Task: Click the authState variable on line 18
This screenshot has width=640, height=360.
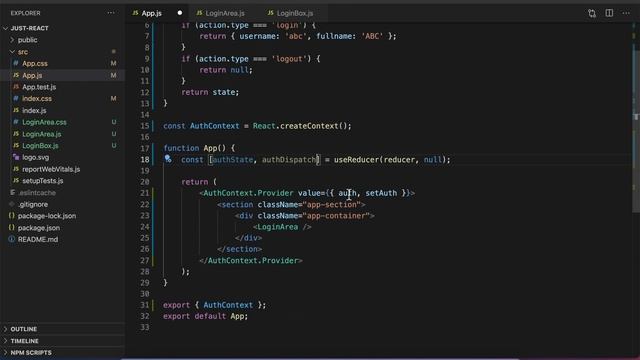Action: 232,160
